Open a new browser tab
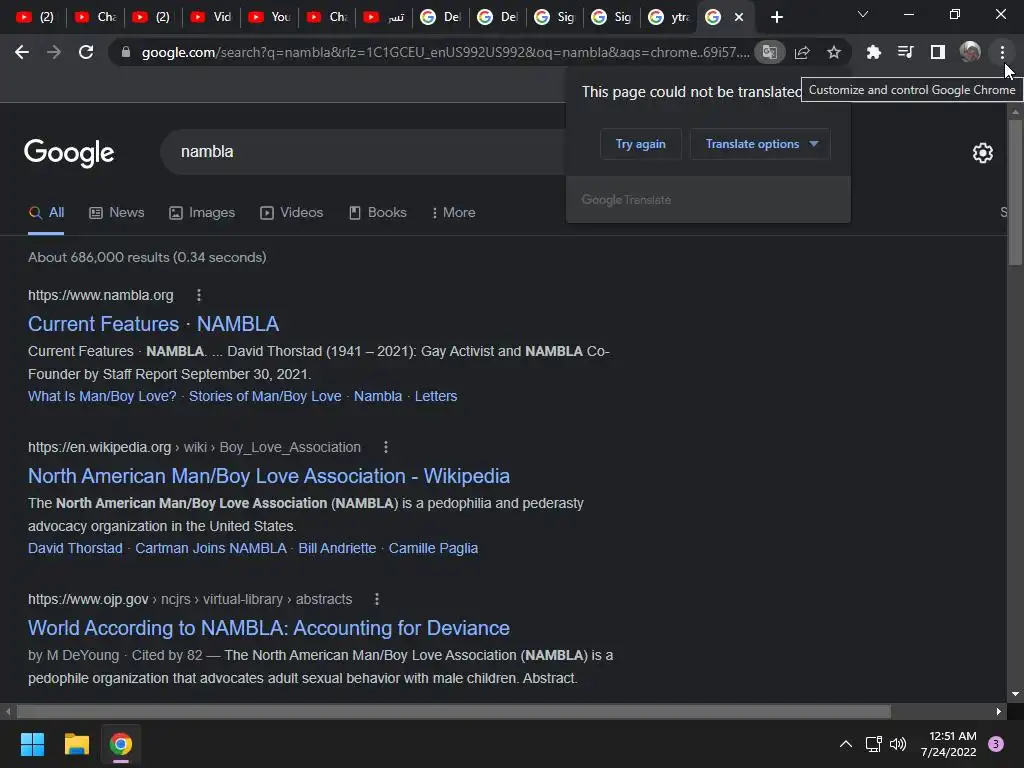 [x=776, y=18]
